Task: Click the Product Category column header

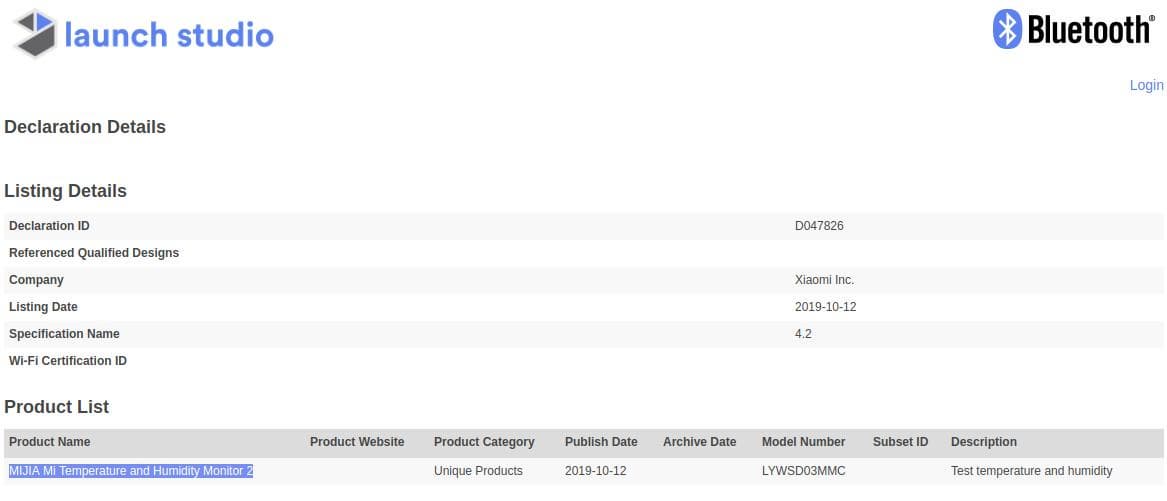Action: click(x=484, y=442)
